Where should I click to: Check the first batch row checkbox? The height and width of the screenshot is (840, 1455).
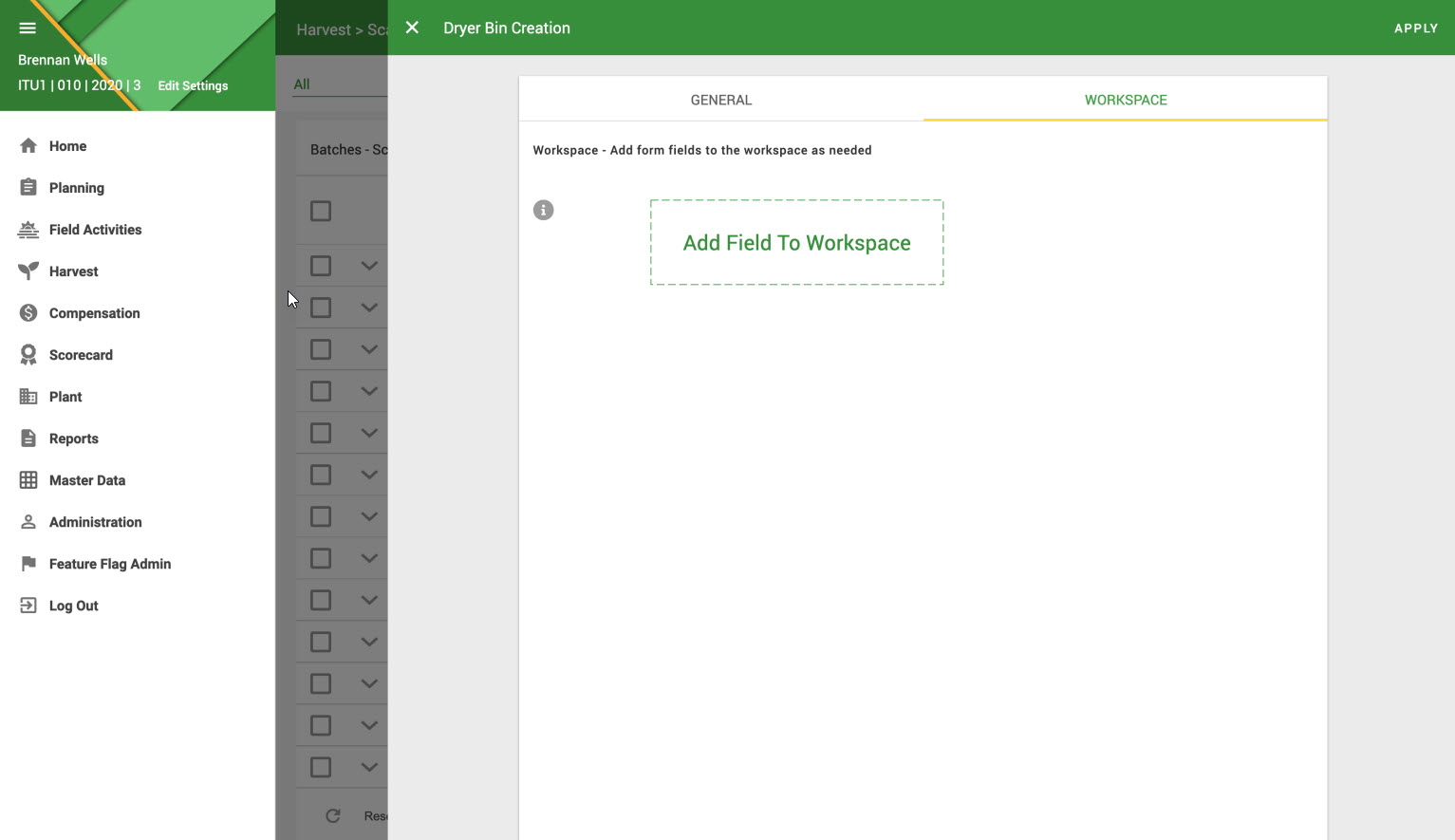click(x=321, y=266)
